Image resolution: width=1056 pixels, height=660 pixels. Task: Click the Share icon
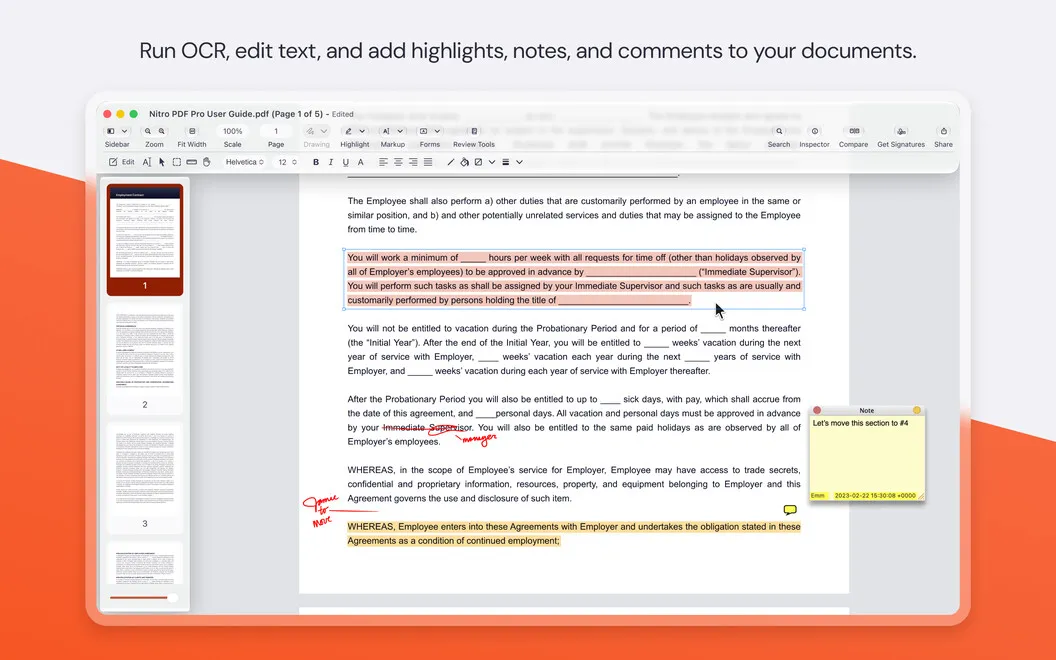coord(944,131)
